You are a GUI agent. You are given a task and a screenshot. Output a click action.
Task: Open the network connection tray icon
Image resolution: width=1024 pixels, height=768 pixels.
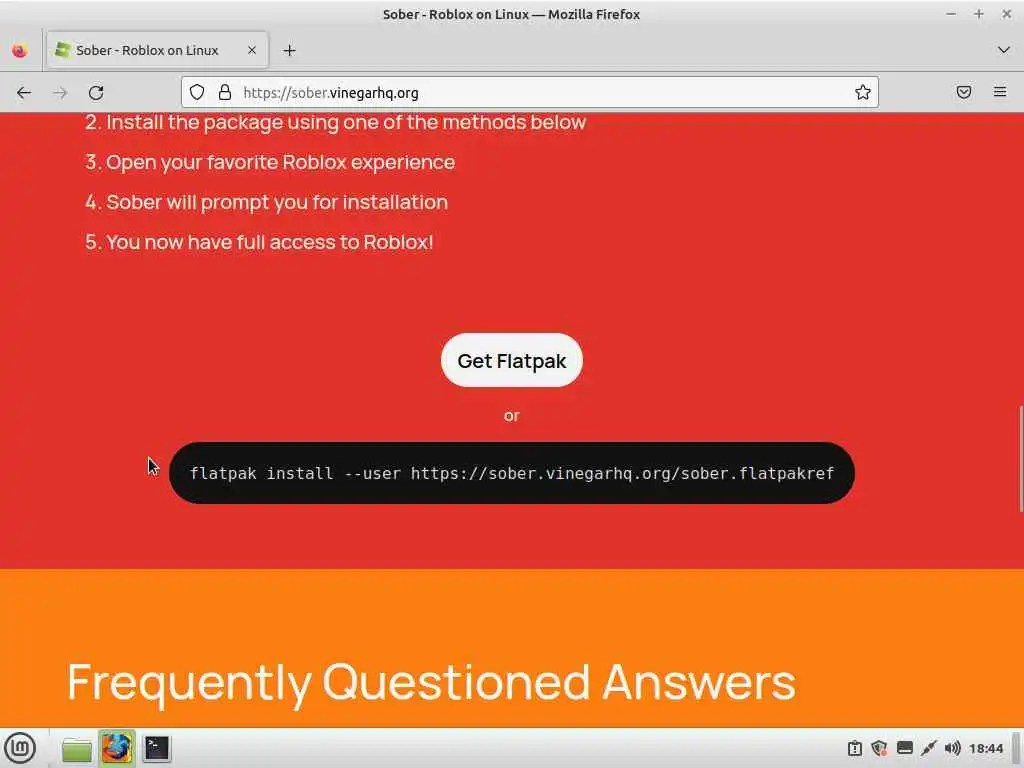point(929,748)
